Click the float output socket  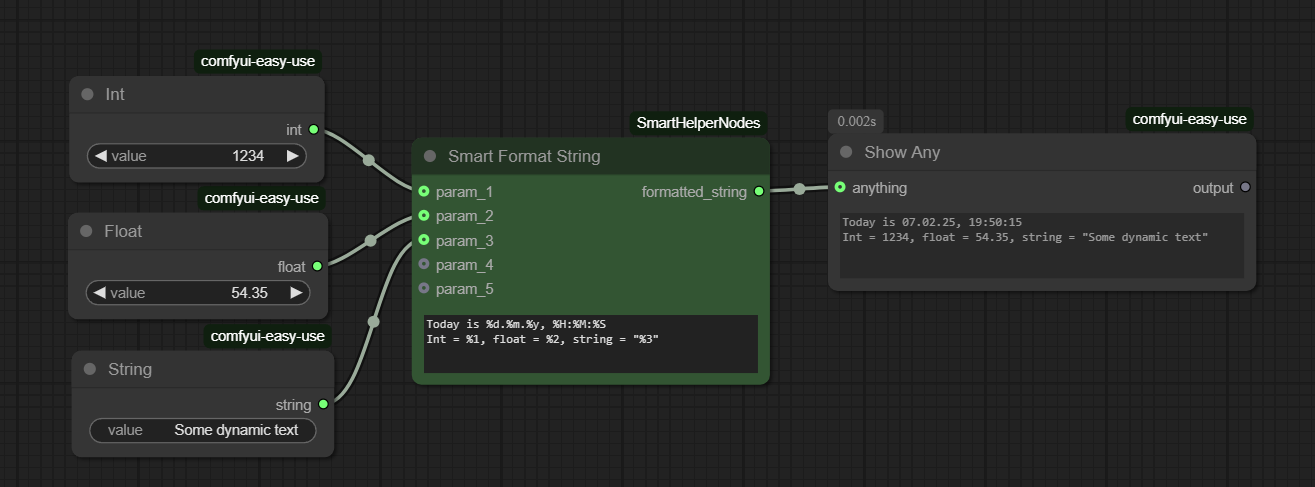(317, 266)
